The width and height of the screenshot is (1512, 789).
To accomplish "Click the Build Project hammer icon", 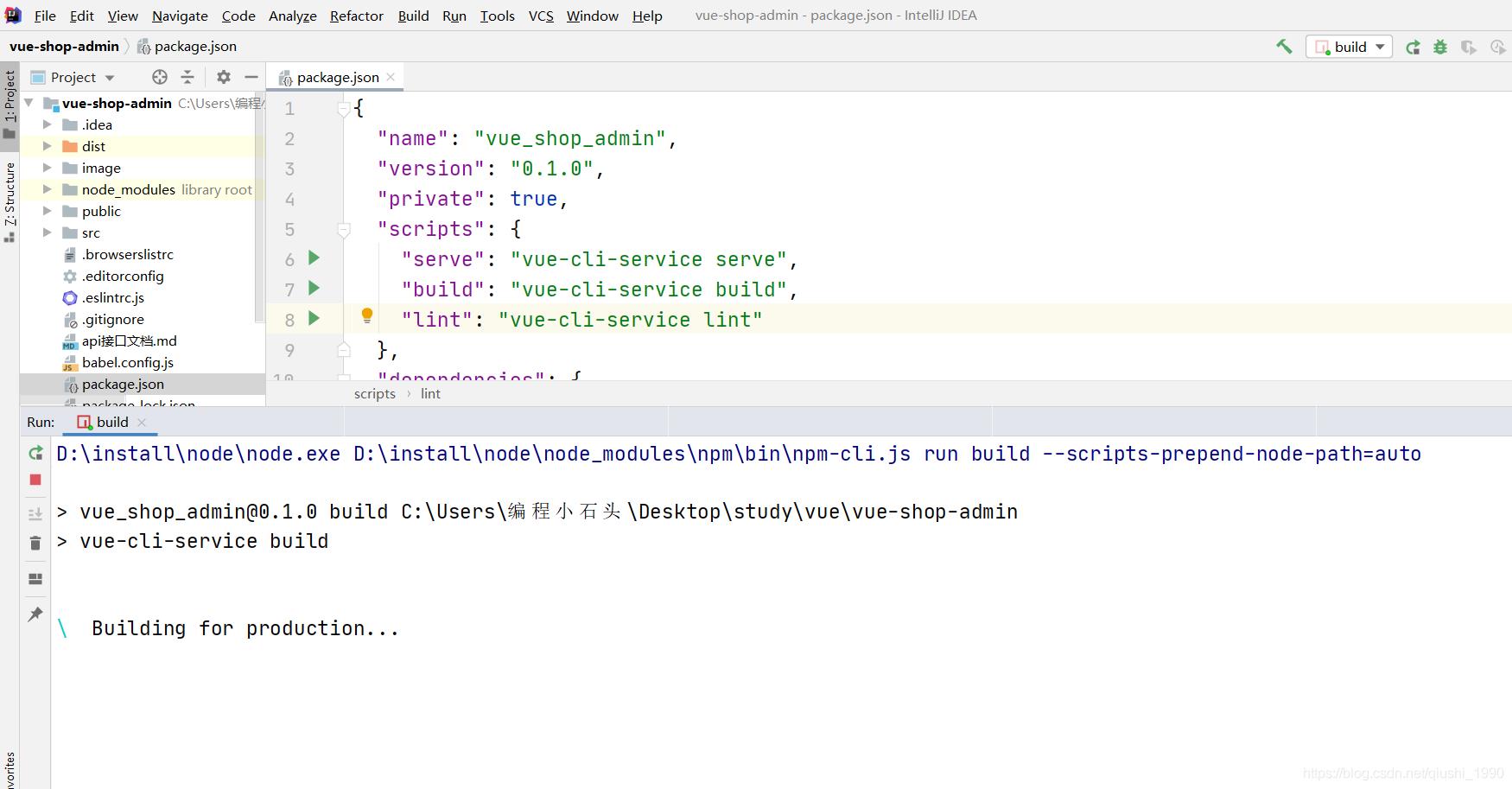I will point(1284,47).
